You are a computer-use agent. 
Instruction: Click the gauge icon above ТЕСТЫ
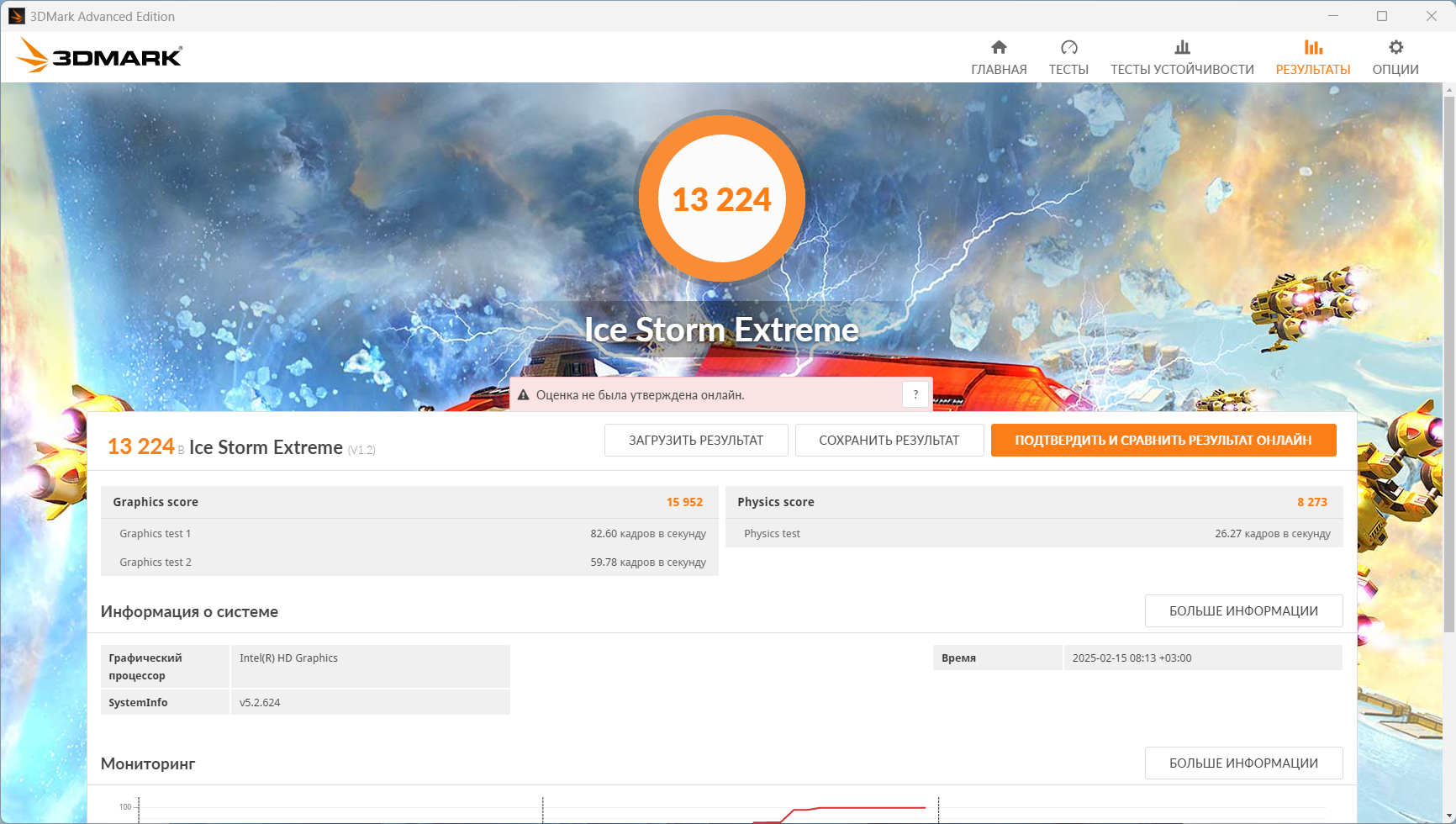coord(1068,47)
